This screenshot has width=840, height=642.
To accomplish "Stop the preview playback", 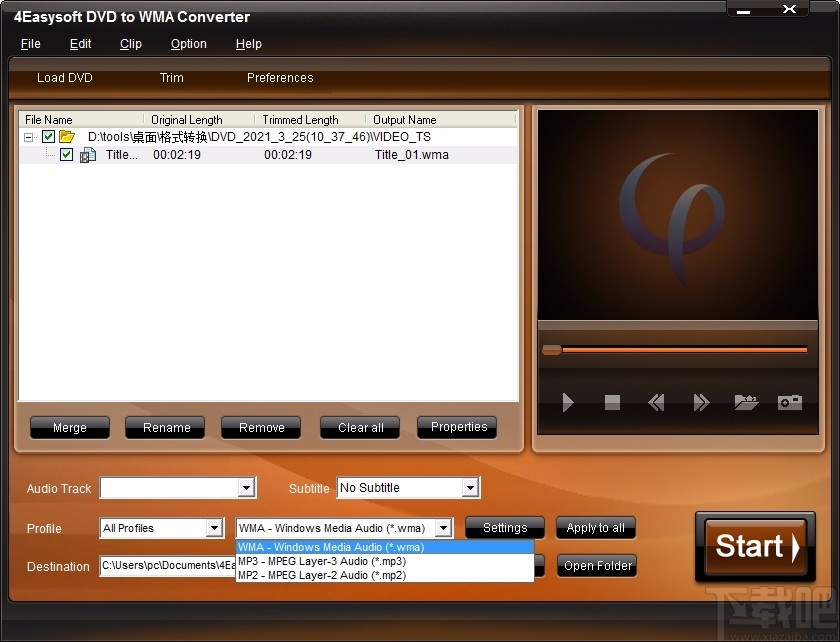I will click(611, 402).
